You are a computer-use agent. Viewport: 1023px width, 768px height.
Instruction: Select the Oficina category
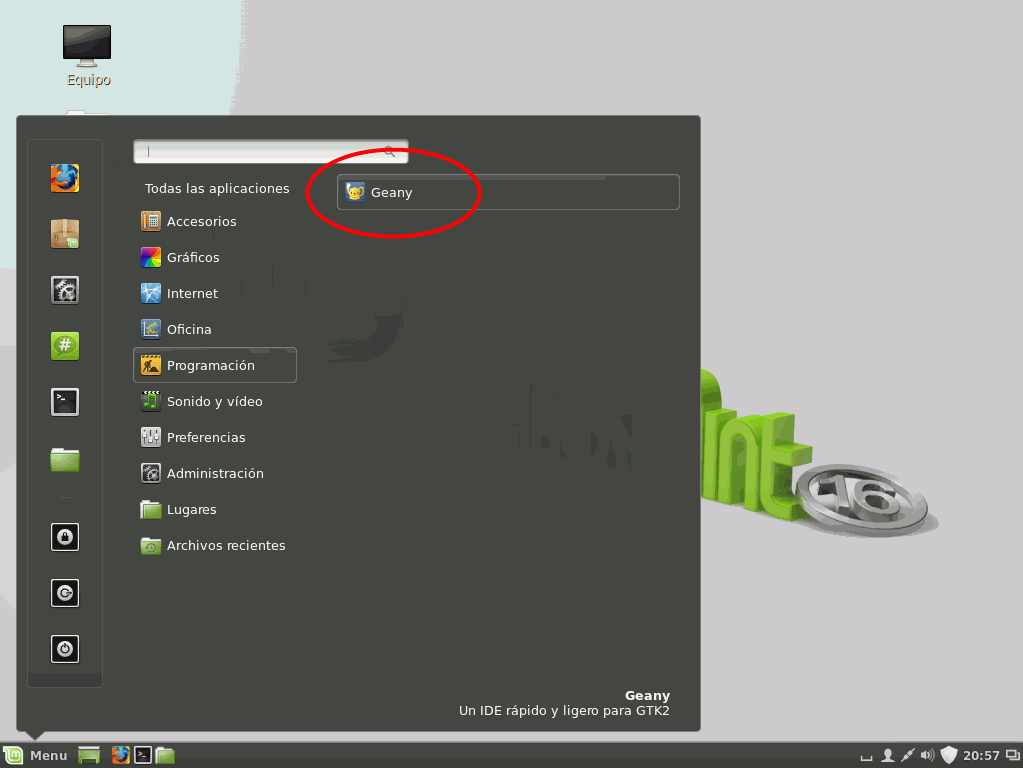(x=188, y=330)
